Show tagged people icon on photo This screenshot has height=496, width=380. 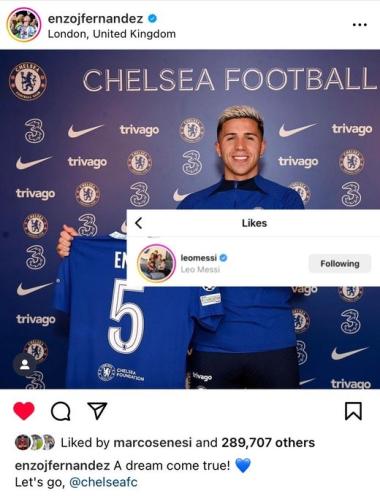click(25, 365)
